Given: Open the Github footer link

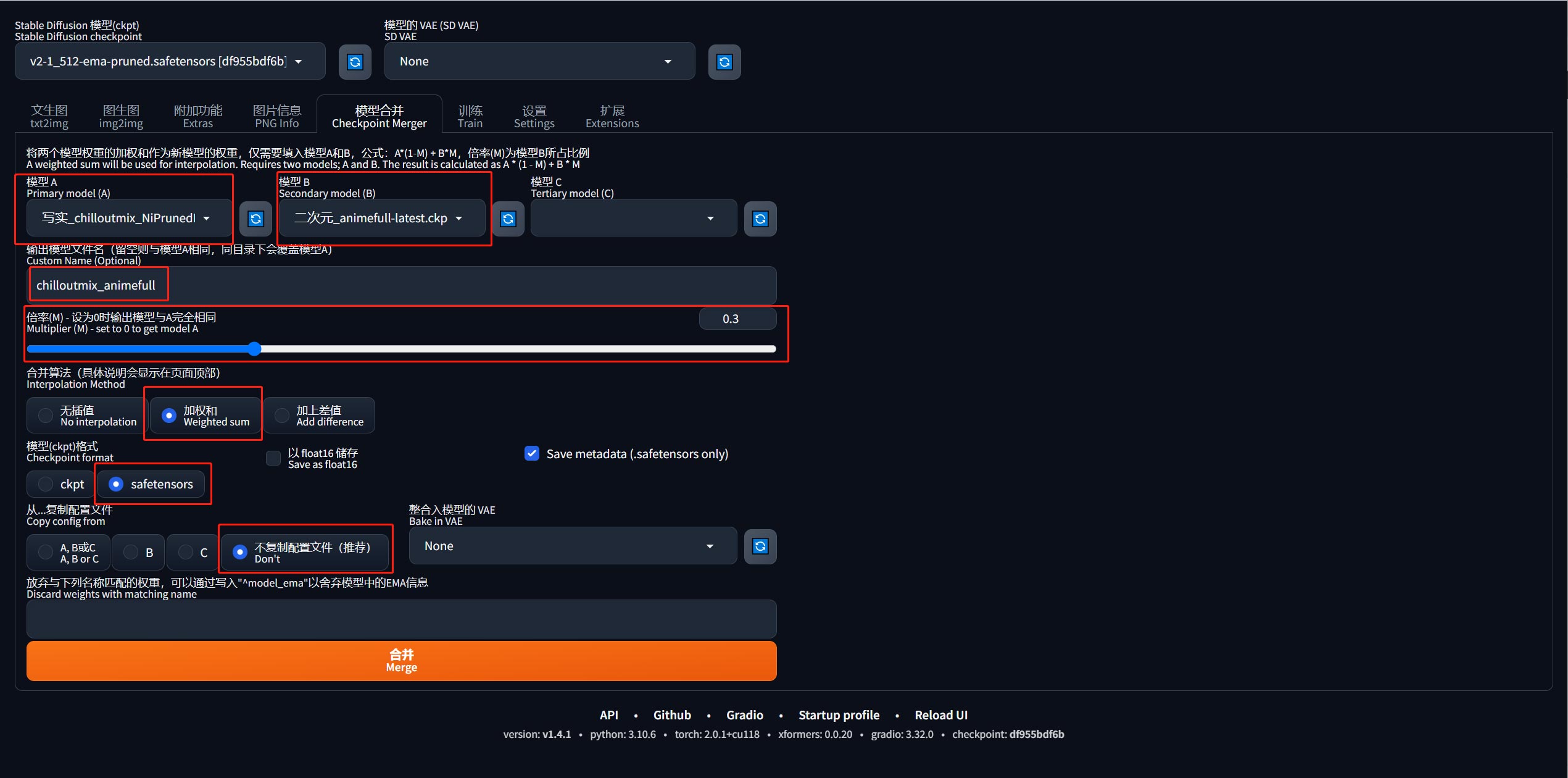Looking at the screenshot, I should click(672, 715).
